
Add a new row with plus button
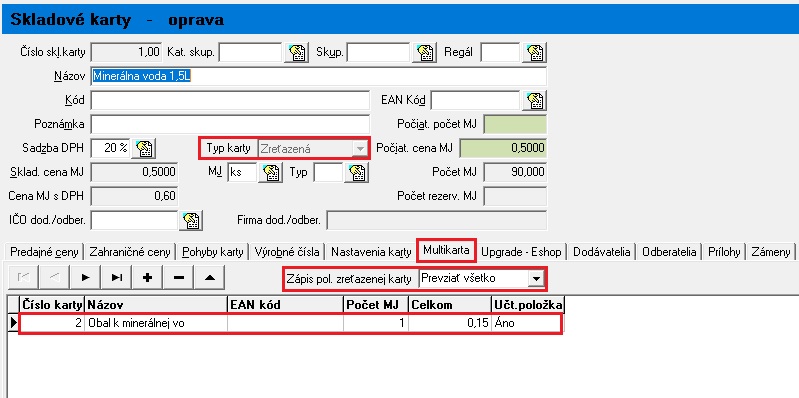point(148,277)
